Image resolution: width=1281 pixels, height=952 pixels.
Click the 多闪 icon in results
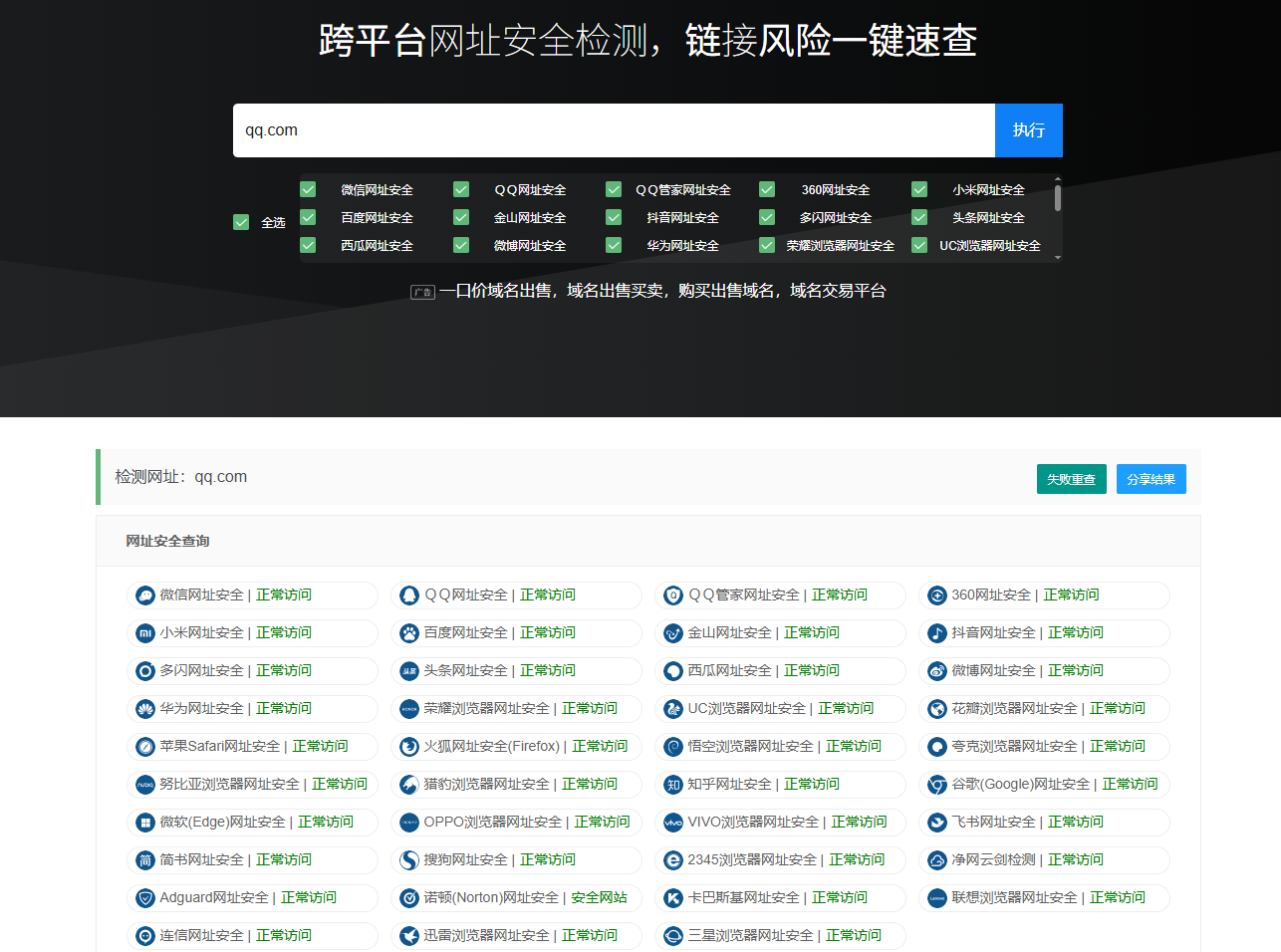(145, 671)
